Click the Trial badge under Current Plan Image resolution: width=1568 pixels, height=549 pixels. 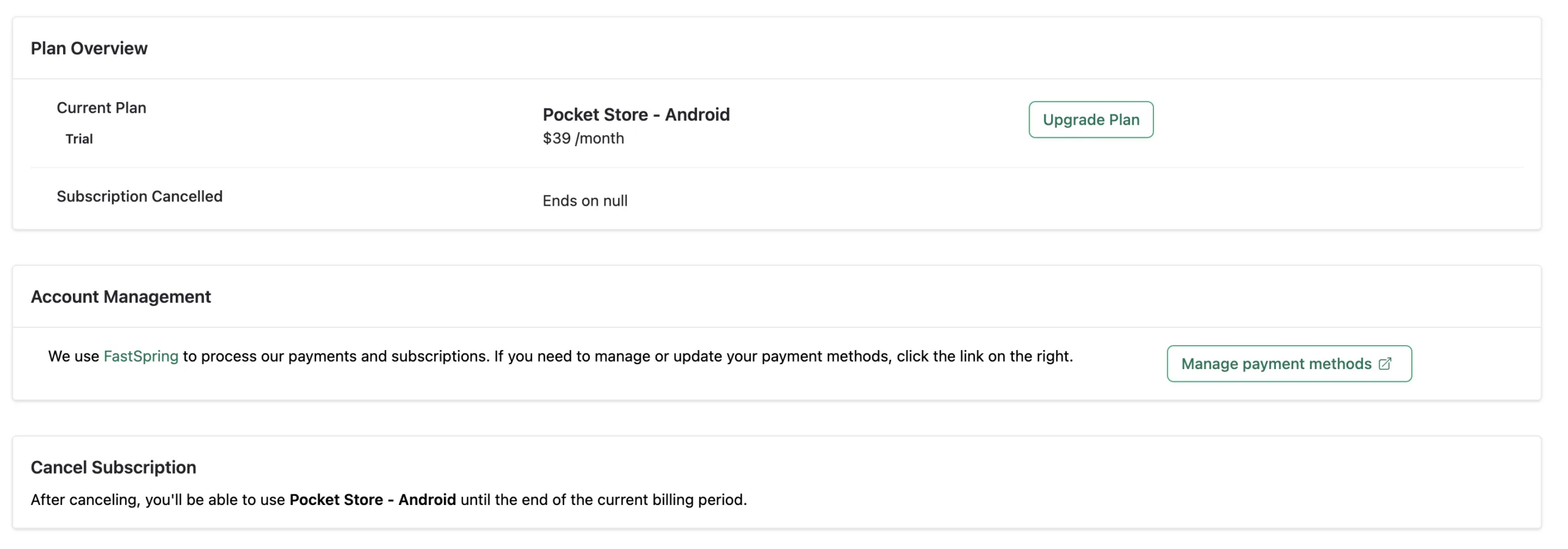[79, 139]
